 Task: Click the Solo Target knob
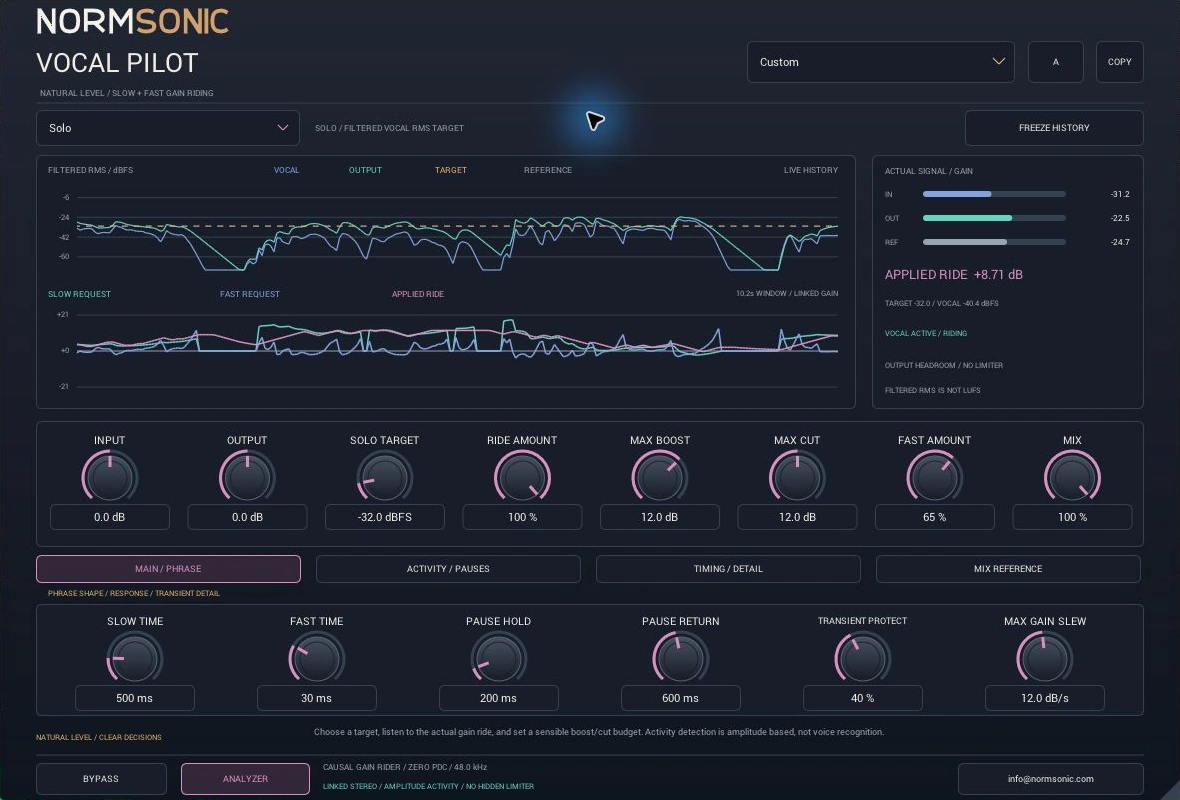click(x=385, y=476)
